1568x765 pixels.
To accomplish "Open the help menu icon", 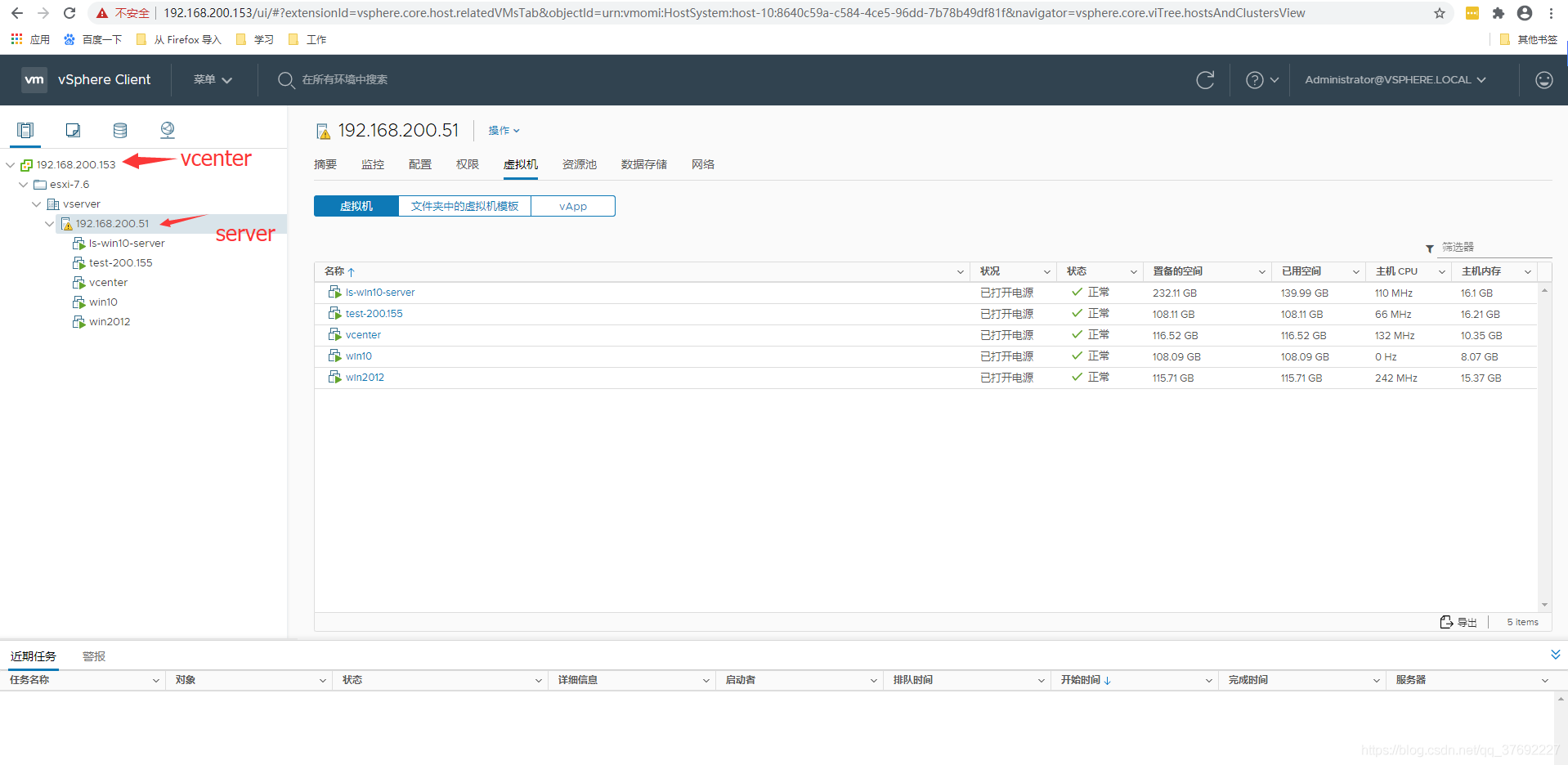I will click(1254, 79).
